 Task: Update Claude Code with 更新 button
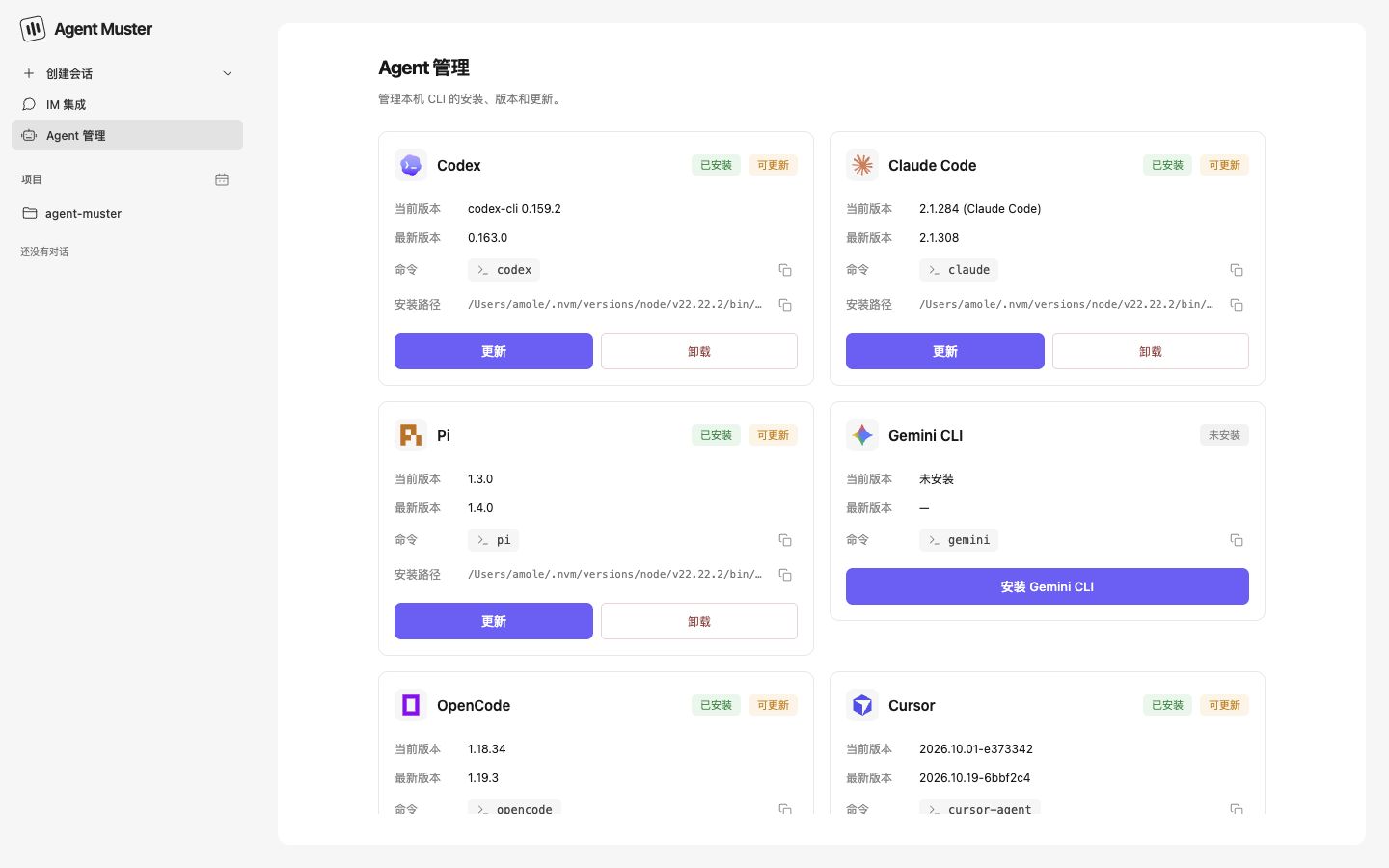[945, 351]
